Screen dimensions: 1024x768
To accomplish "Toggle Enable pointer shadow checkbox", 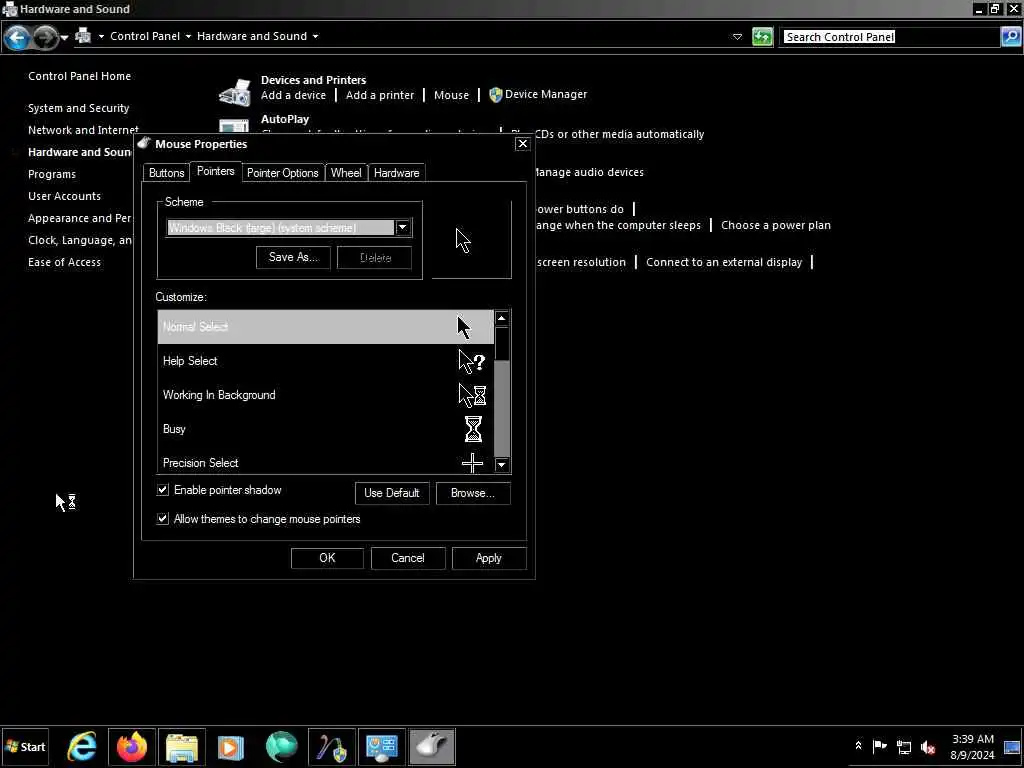I will coord(163,489).
